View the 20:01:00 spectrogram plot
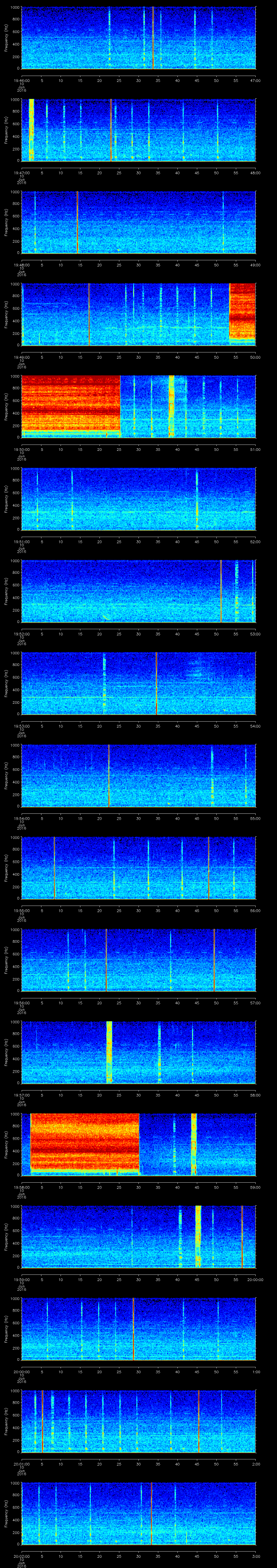The image size is (277, 1568). (x=139, y=1421)
